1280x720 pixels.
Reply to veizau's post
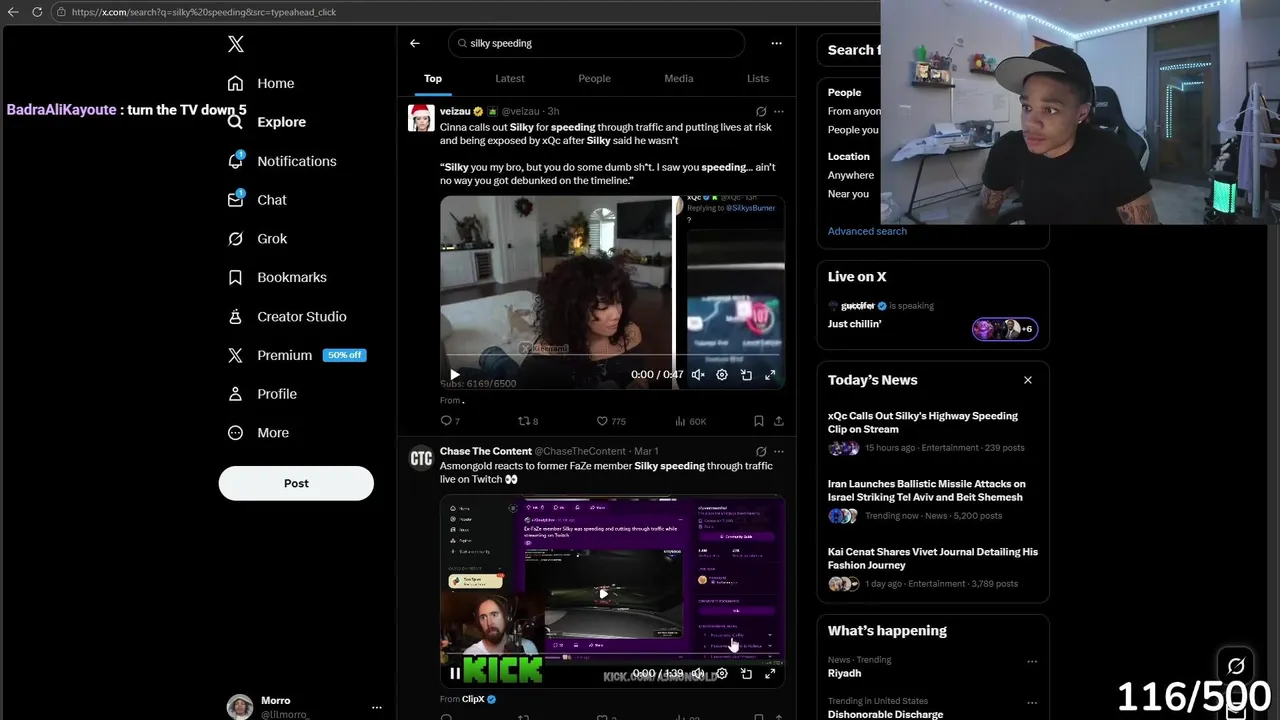[x=450, y=421]
